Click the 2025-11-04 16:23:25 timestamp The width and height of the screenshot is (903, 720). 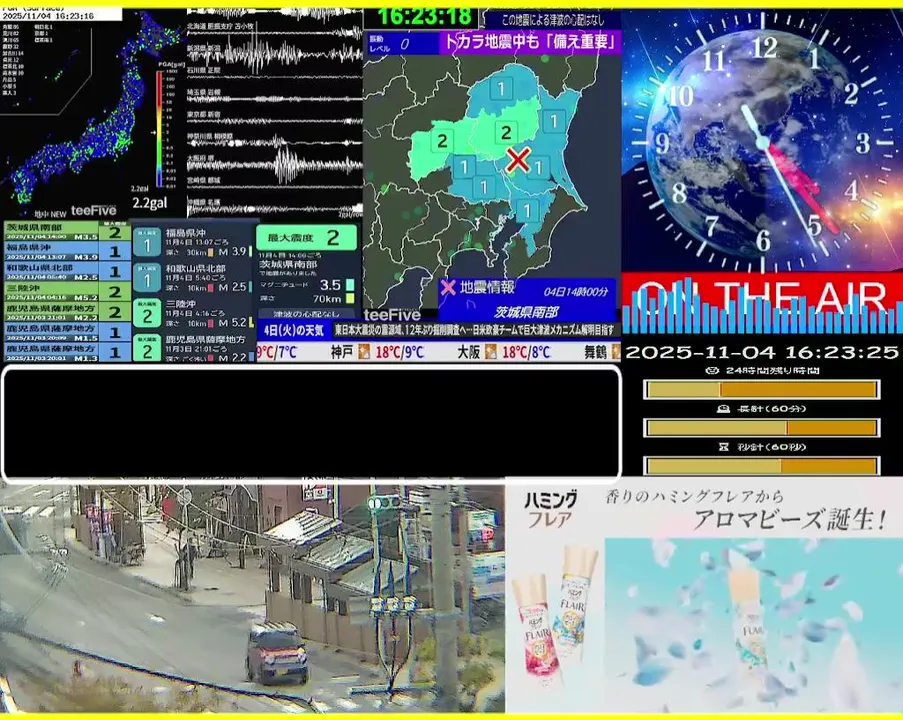pyautogui.click(x=762, y=352)
